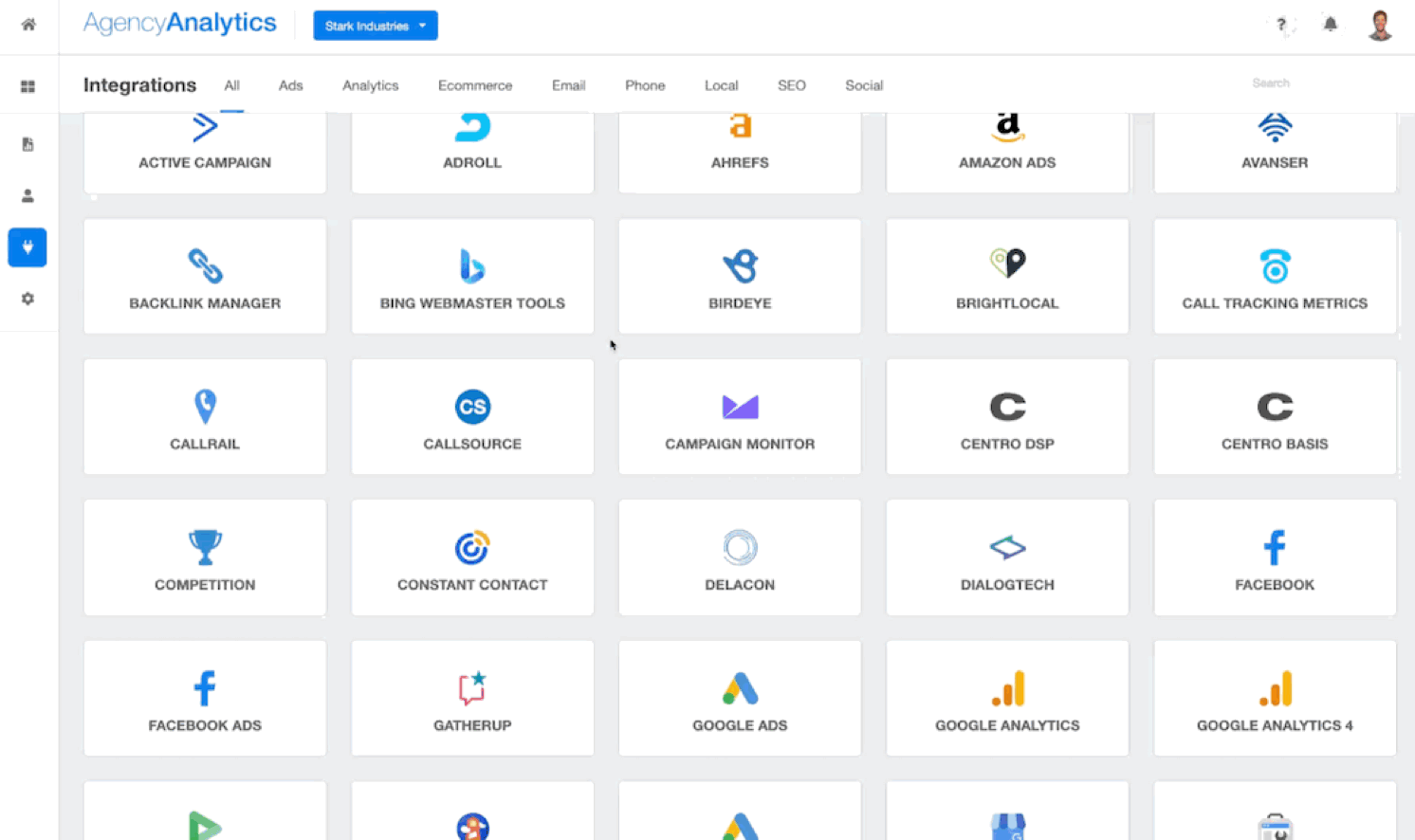The height and width of the screenshot is (840, 1415).
Task: Open the users icon in the sidebar
Action: (x=28, y=195)
